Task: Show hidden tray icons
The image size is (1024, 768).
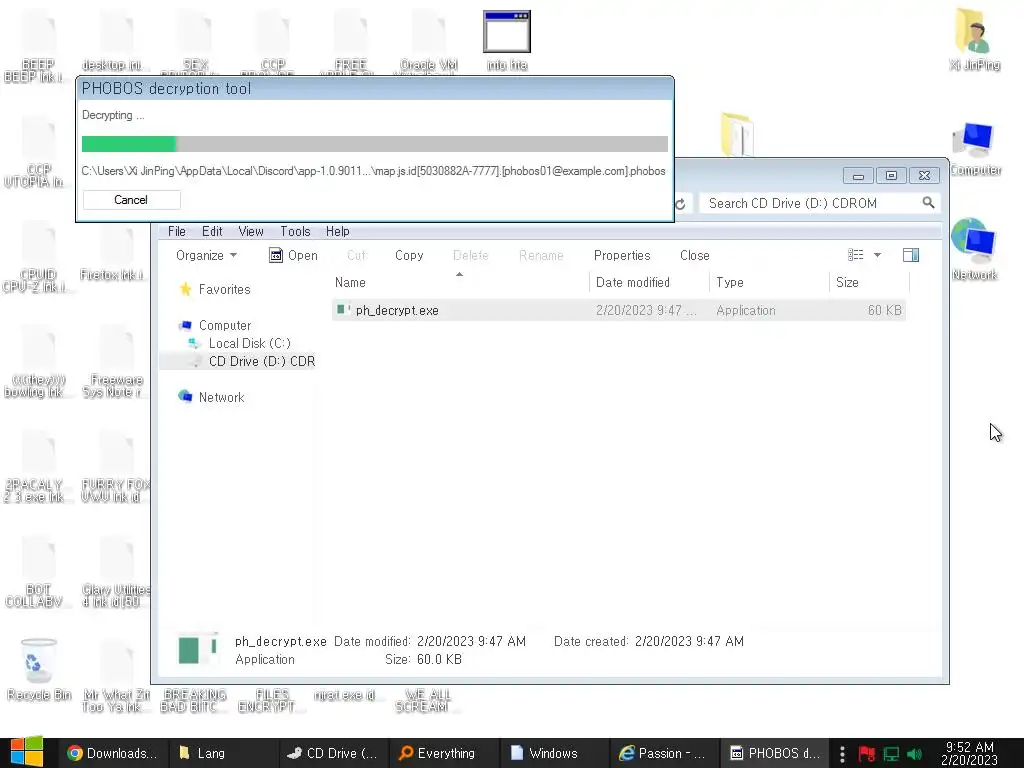Action: pos(842,754)
